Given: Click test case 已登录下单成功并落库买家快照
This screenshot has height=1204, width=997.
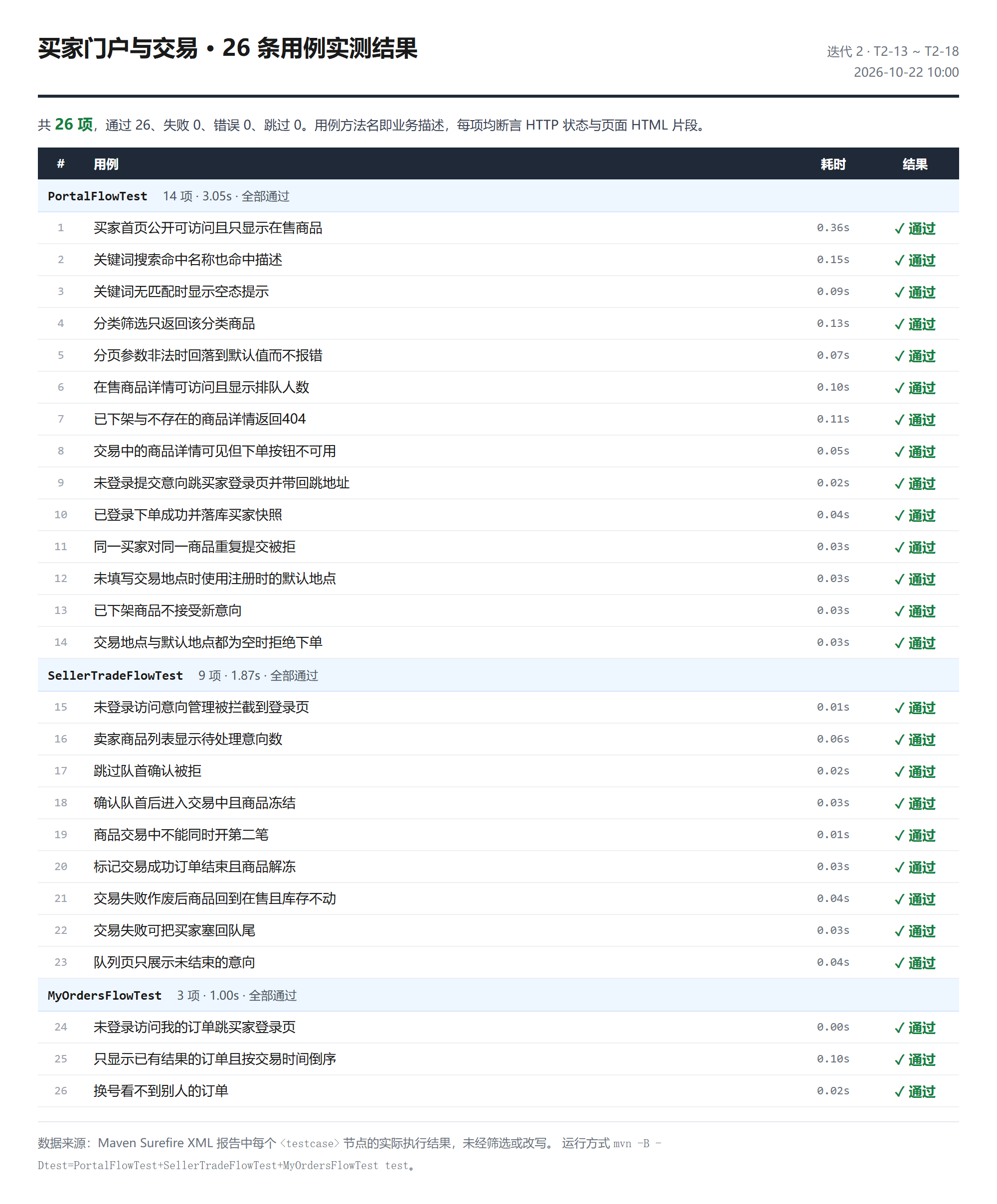Looking at the screenshot, I should pyautogui.click(x=187, y=515).
